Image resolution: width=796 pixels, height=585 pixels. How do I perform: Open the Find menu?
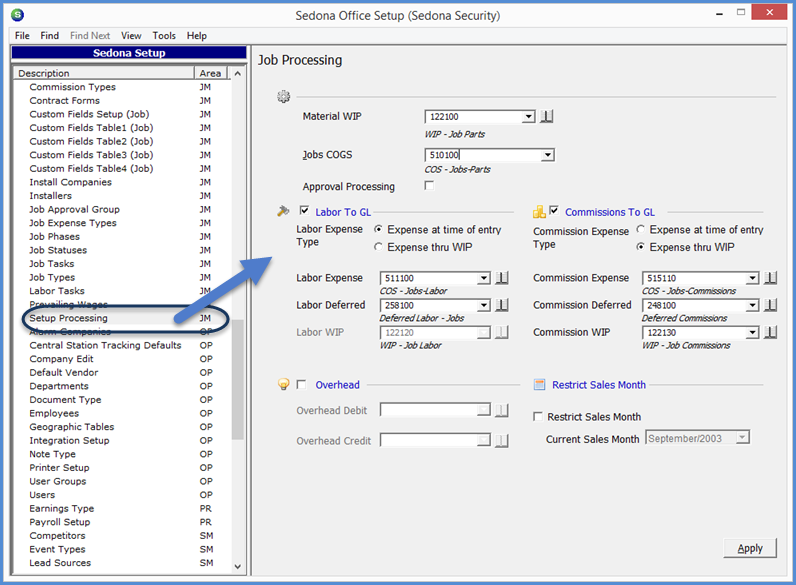coord(50,36)
